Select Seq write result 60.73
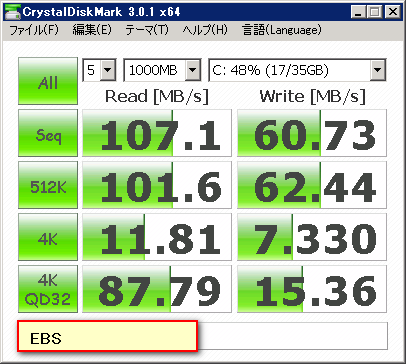Image resolution: width=406 pixels, height=364 pixels. click(312, 133)
